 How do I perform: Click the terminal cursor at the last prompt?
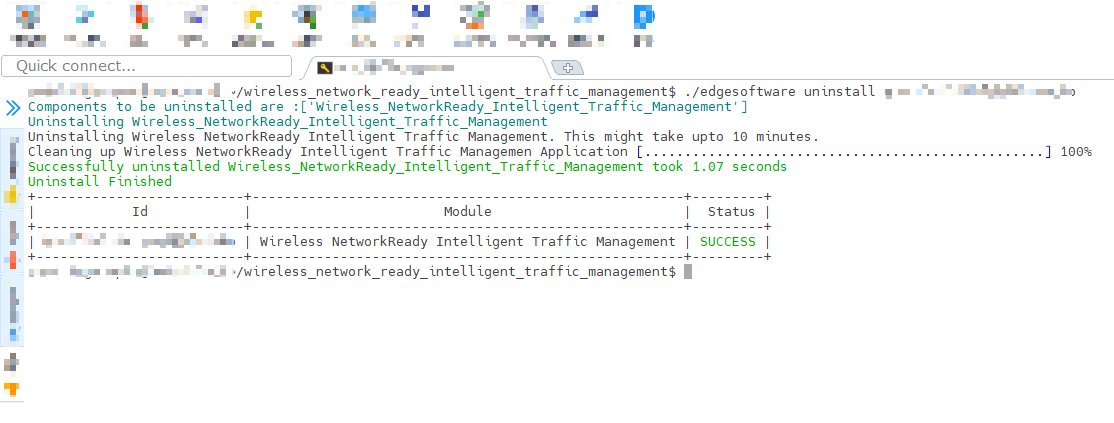click(688, 272)
